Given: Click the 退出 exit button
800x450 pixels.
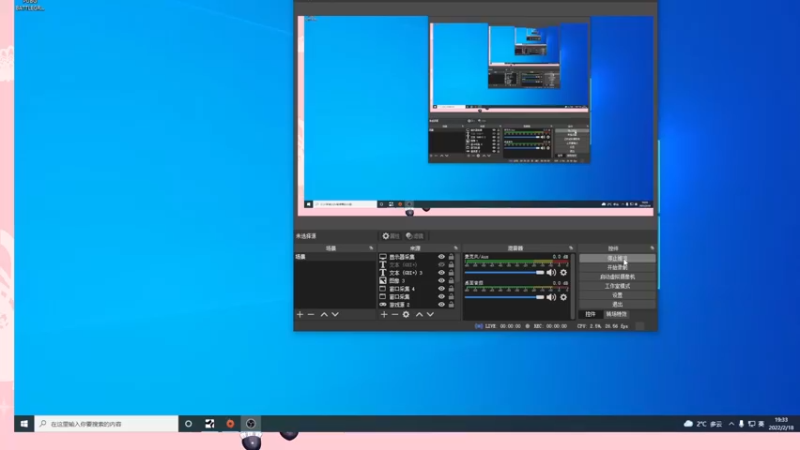Looking at the screenshot, I should tap(617, 304).
